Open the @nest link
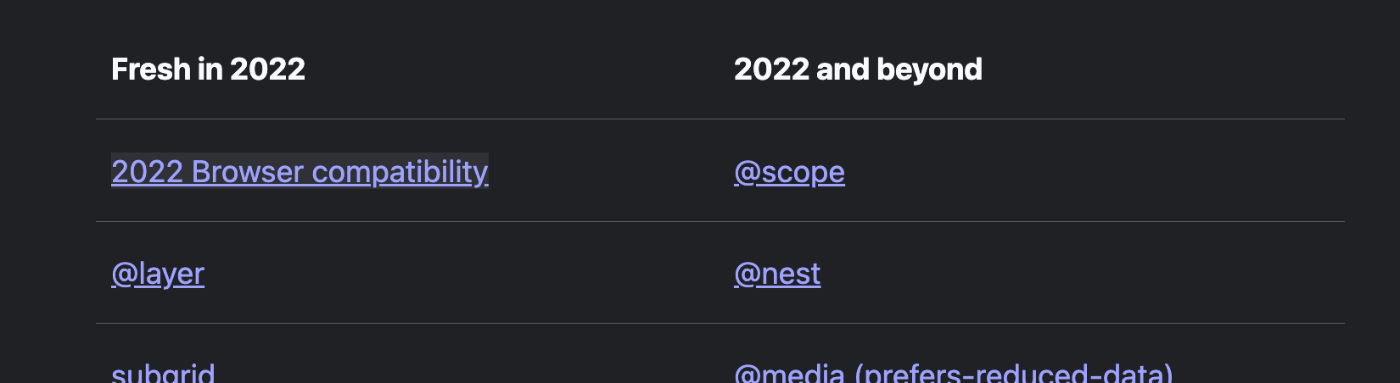Screen dimensions: 1400x383 (777, 274)
